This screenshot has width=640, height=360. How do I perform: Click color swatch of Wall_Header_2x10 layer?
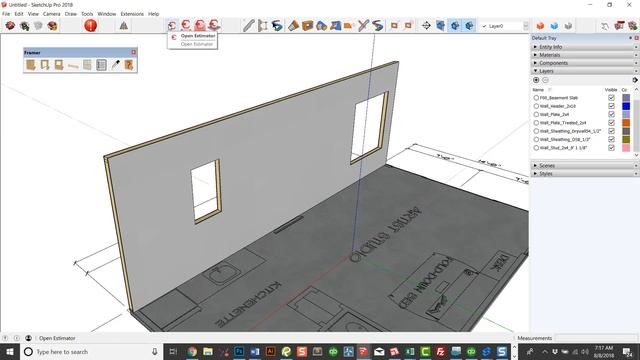pyautogui.click(x=626, y=106)
